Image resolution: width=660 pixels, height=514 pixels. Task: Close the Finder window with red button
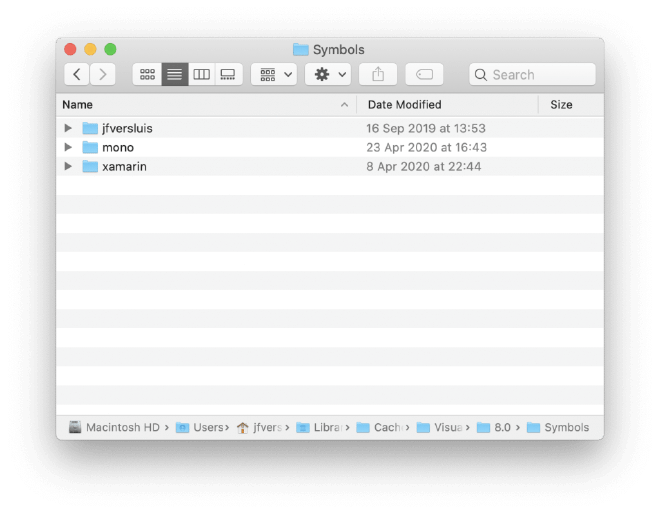tap(70, 49)
